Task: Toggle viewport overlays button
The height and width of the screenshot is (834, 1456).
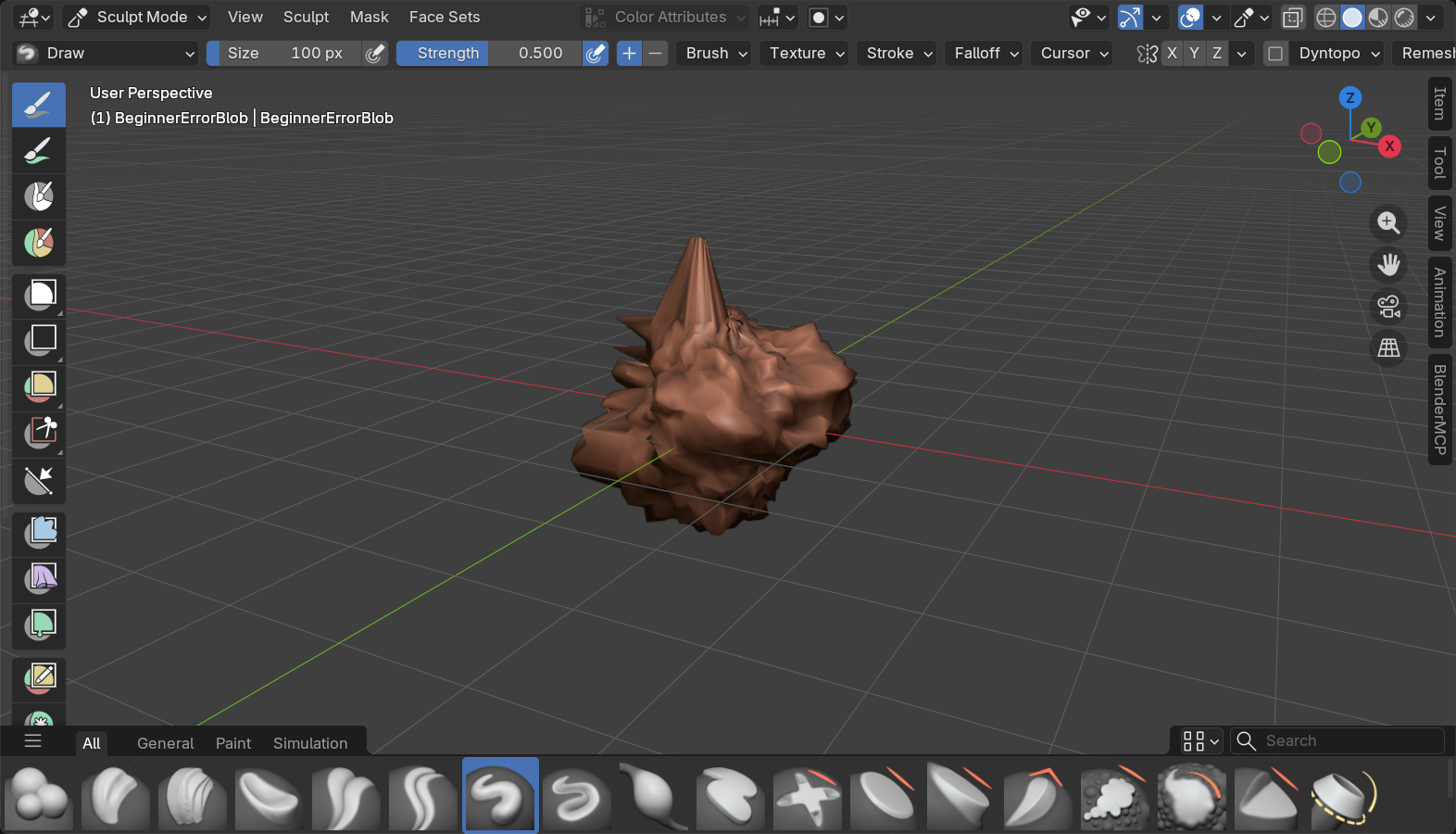Action: coord(1190,18)
